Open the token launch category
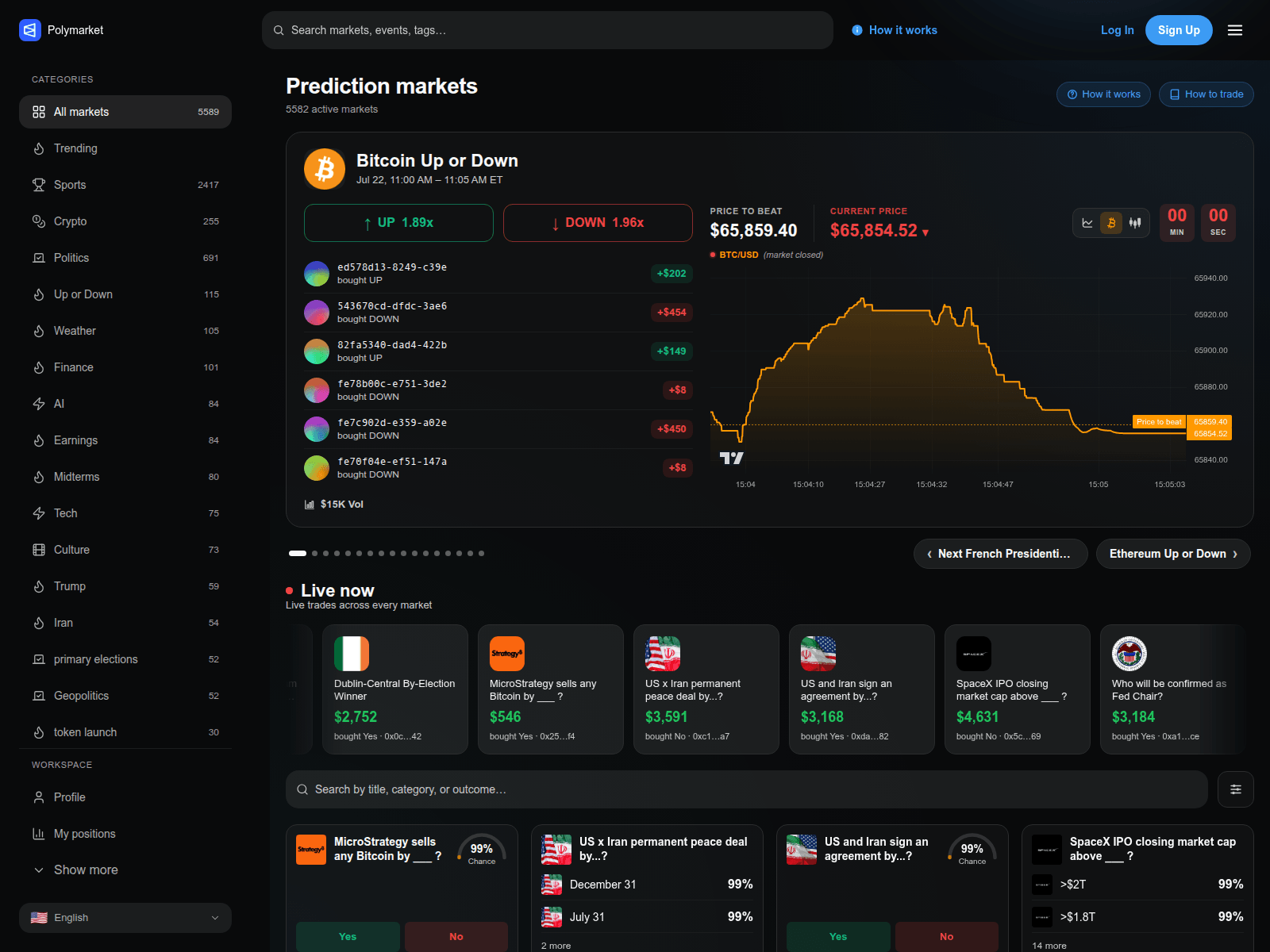 (x=125, y=732)
